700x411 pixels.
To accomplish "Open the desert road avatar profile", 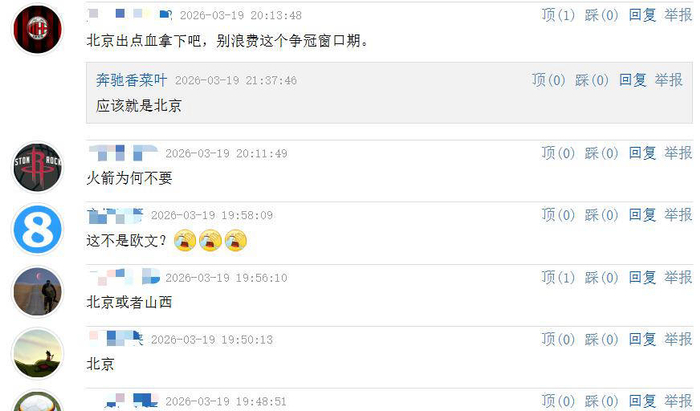I will click(38, 291).
